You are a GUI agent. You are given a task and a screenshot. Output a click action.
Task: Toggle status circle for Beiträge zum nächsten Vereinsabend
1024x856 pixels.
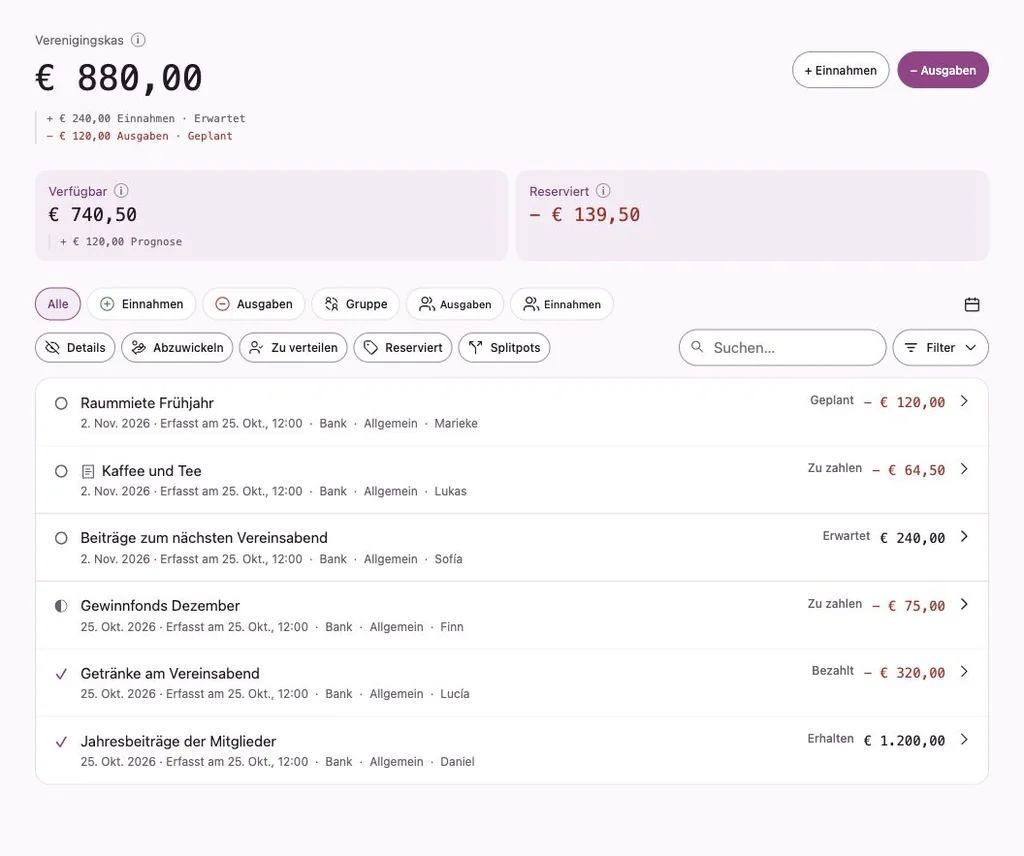61,538
